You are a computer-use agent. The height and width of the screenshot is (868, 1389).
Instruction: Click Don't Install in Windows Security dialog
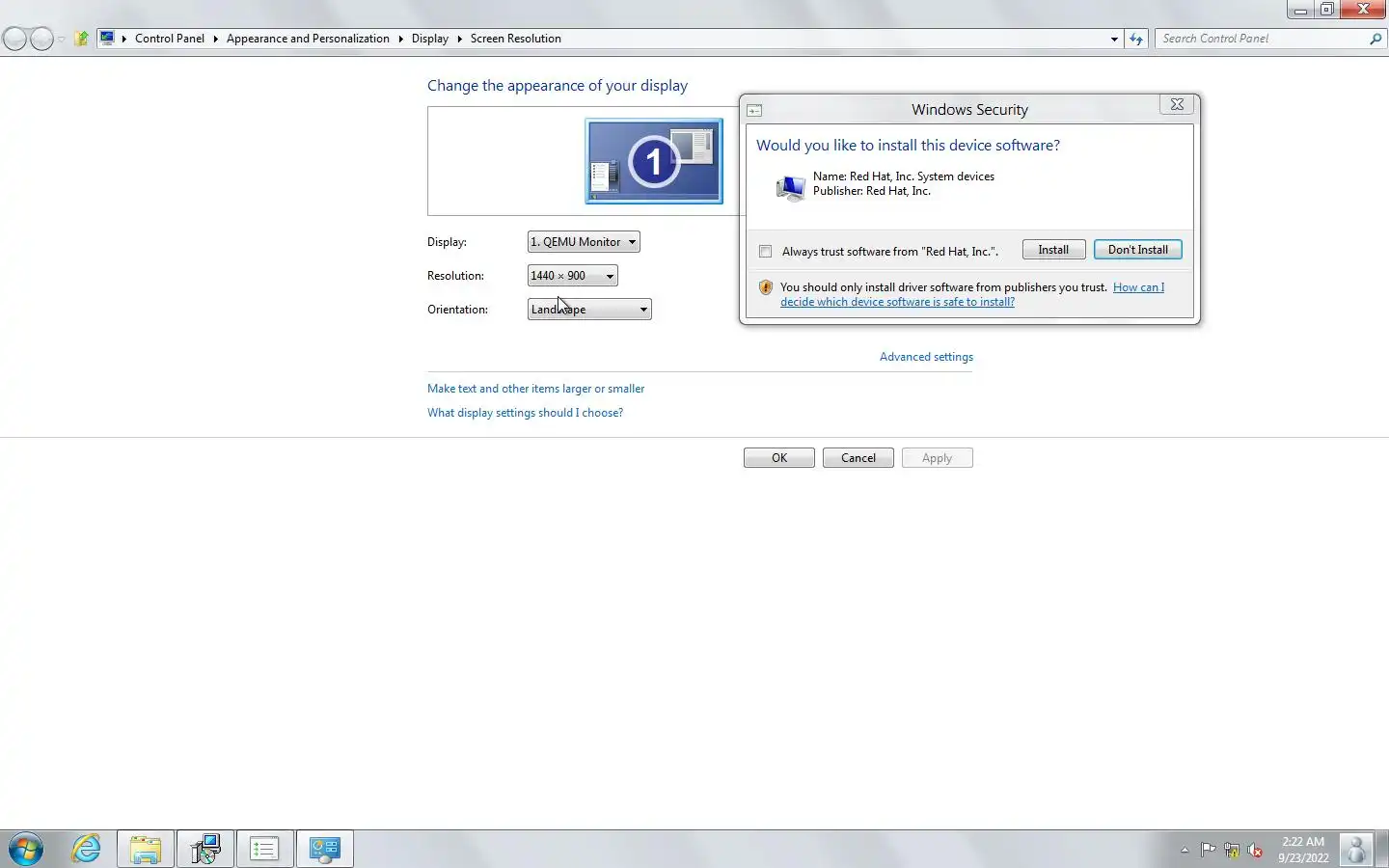click(1138, 250)
